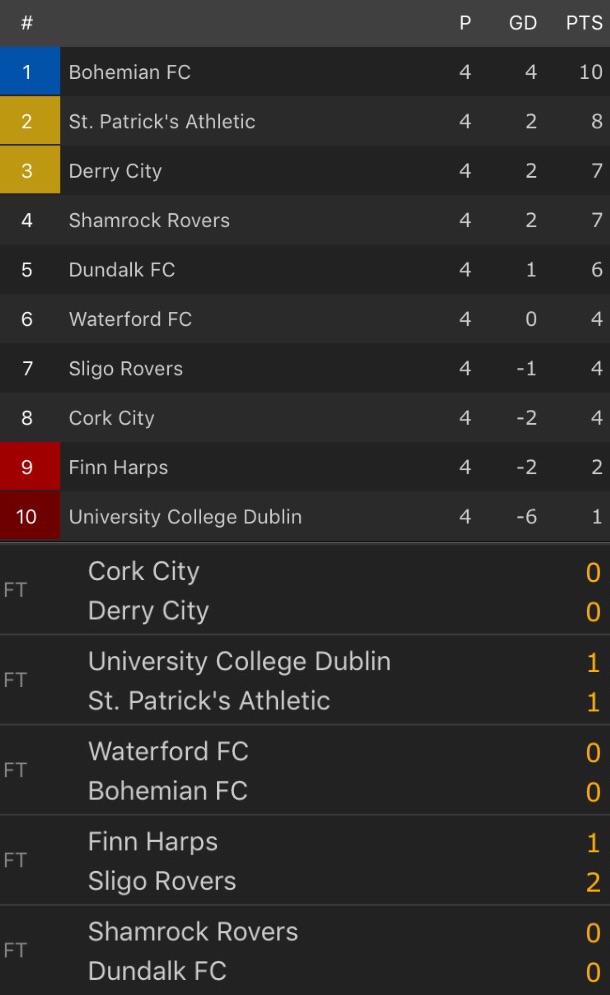Click the dark red badge next to University College Dublin
Image resolution: width=610 pixels, height=995 pixels.
[x=30, y=517]
